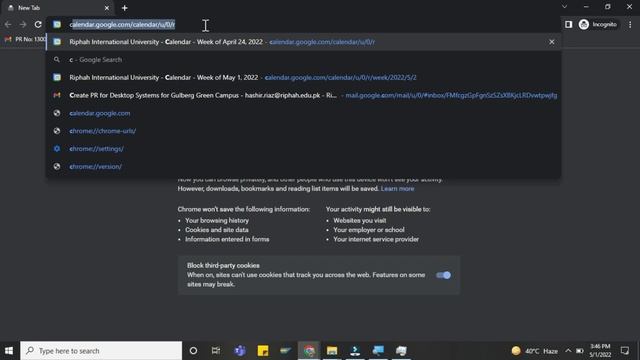Close the New Tab tab

point(107,8)
